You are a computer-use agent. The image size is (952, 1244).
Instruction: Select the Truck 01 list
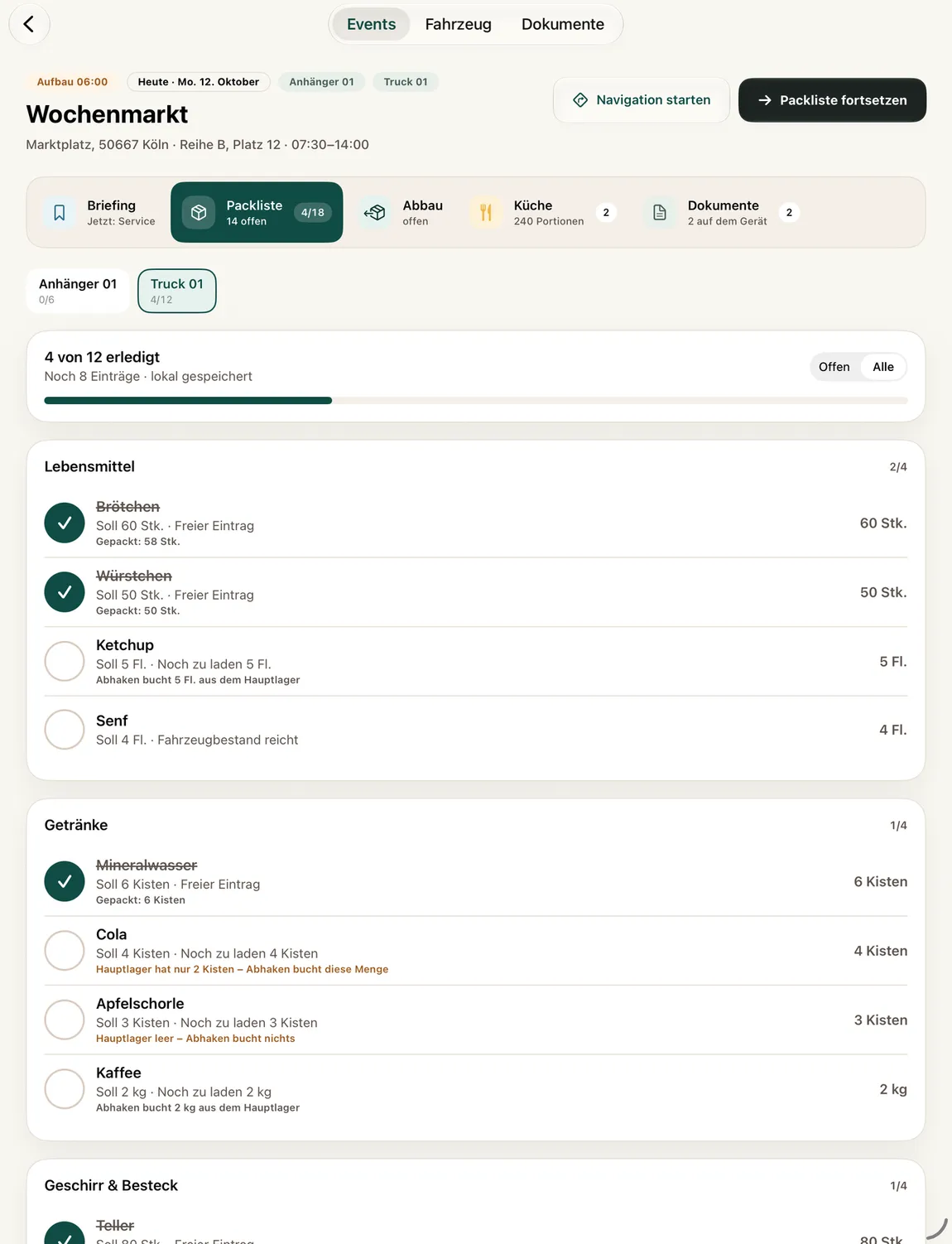(176, 291)
